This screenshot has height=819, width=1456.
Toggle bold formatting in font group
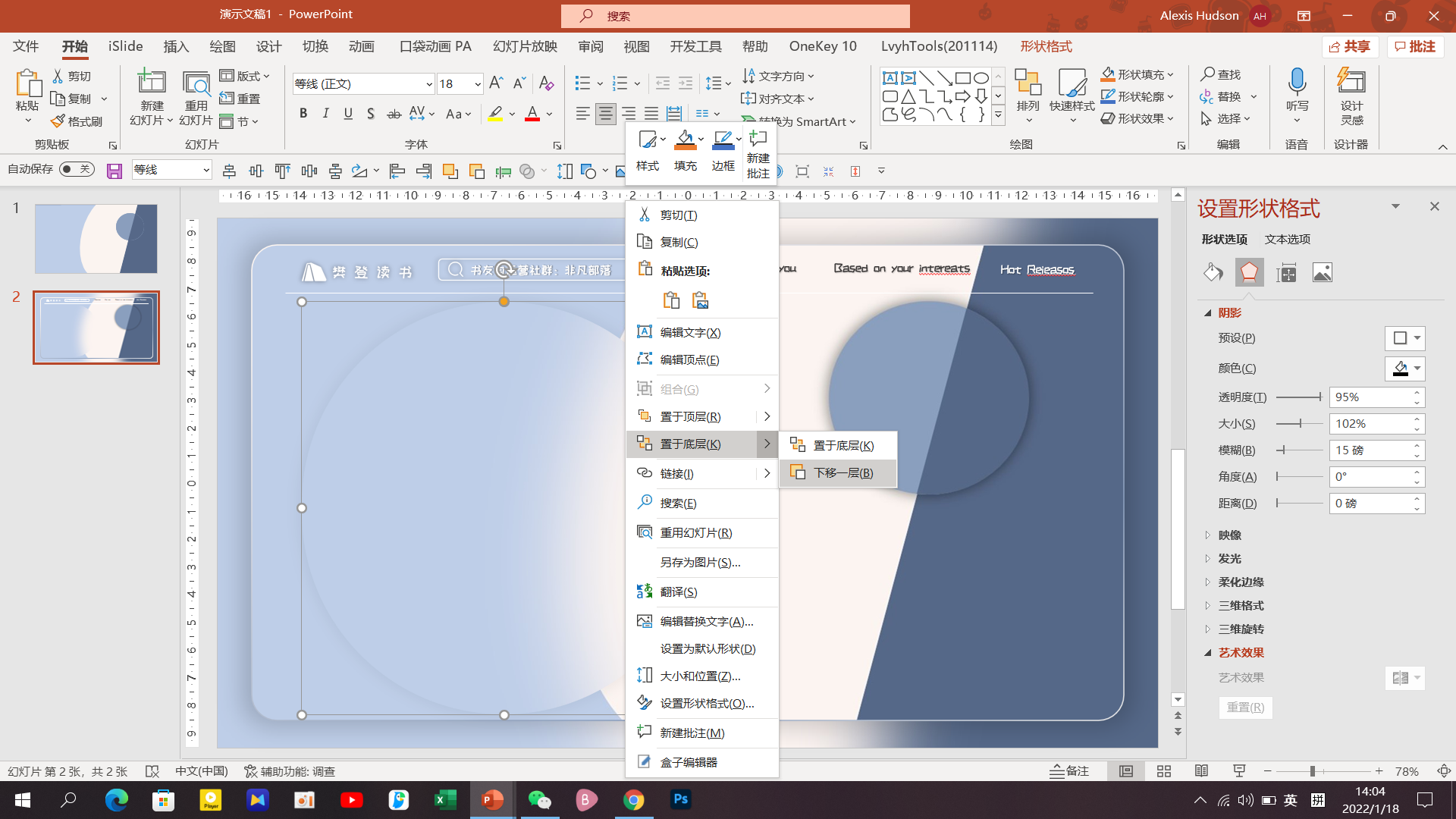303,114
